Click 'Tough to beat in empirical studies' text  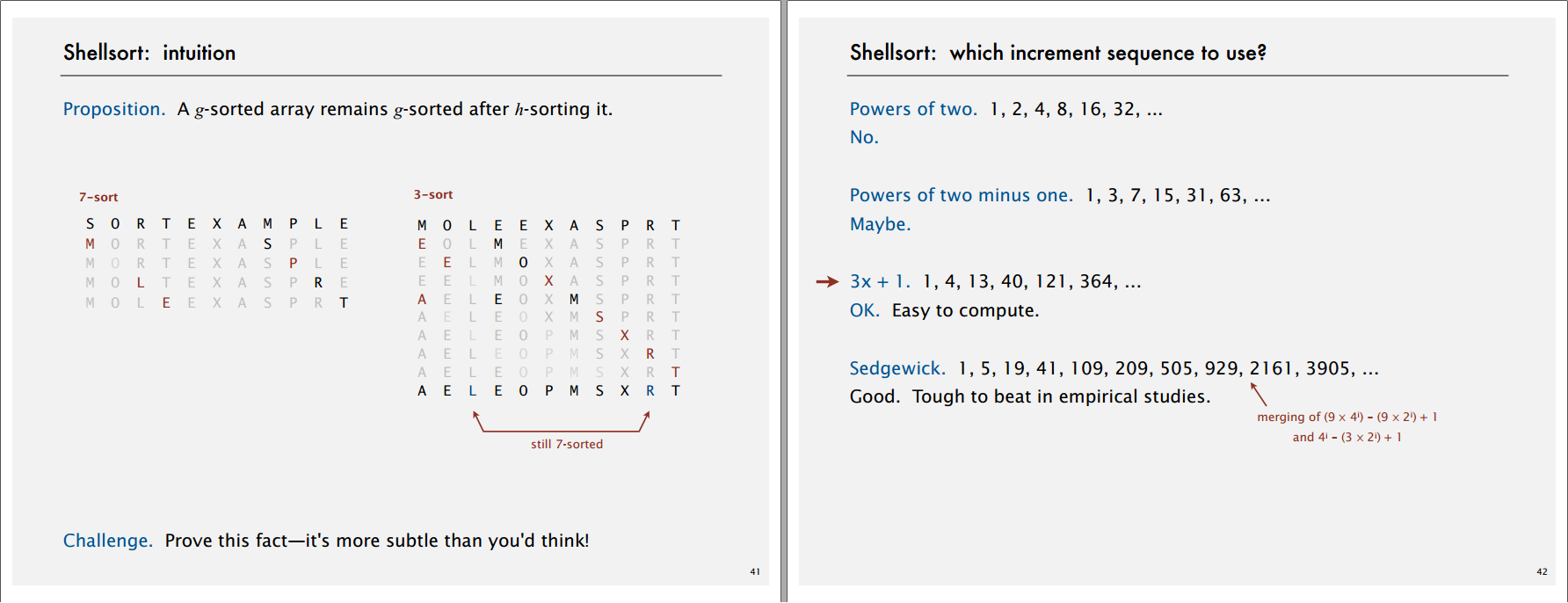pos(1062,396)
